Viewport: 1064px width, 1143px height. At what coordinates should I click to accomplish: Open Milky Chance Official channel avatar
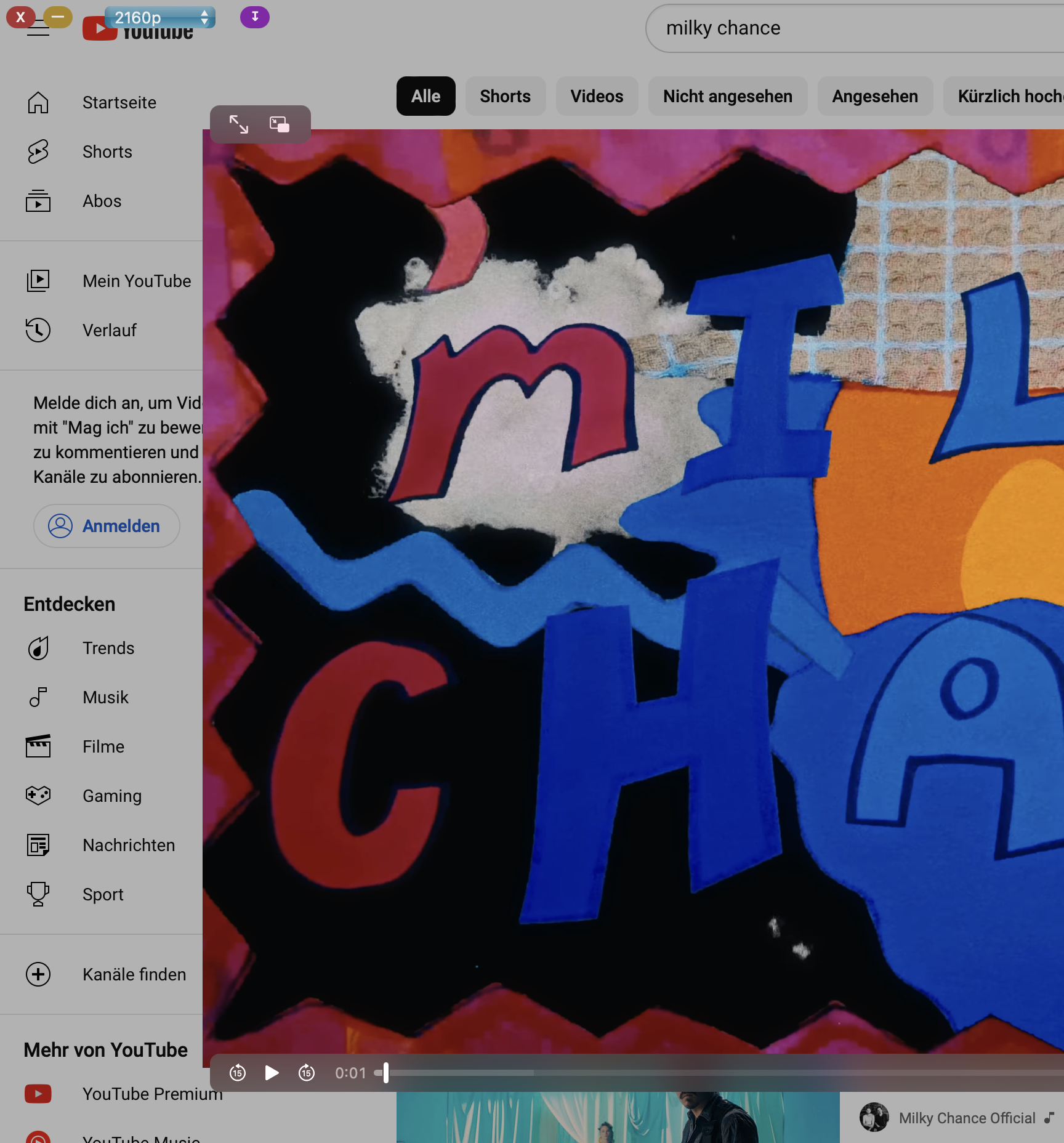(x=874, y=1118)
